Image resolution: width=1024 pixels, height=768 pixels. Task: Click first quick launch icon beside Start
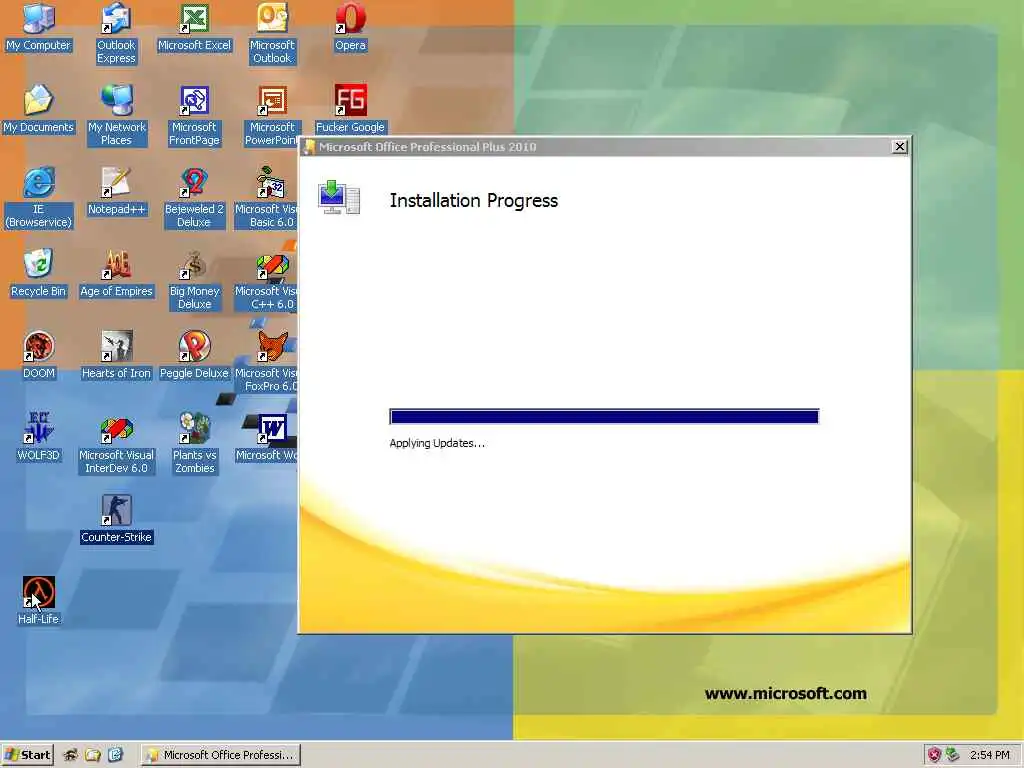(71, 755)
